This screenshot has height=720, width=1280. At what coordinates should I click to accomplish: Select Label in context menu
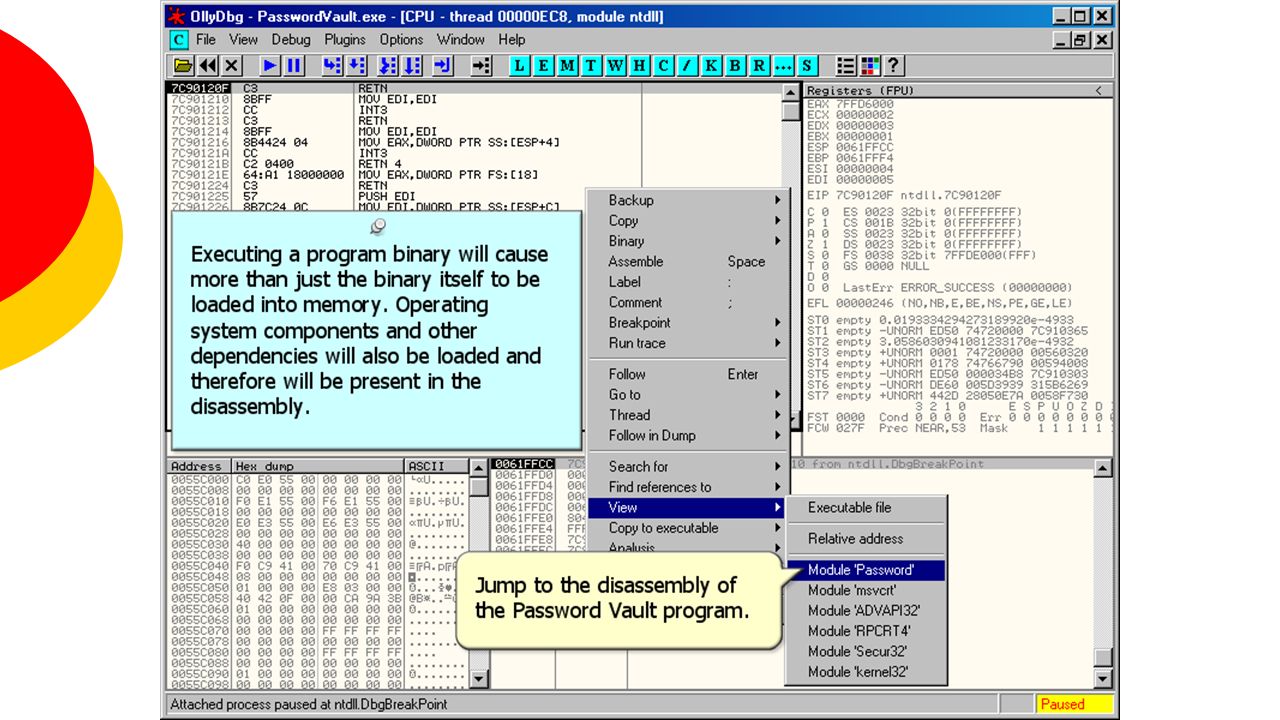point(686,282)
